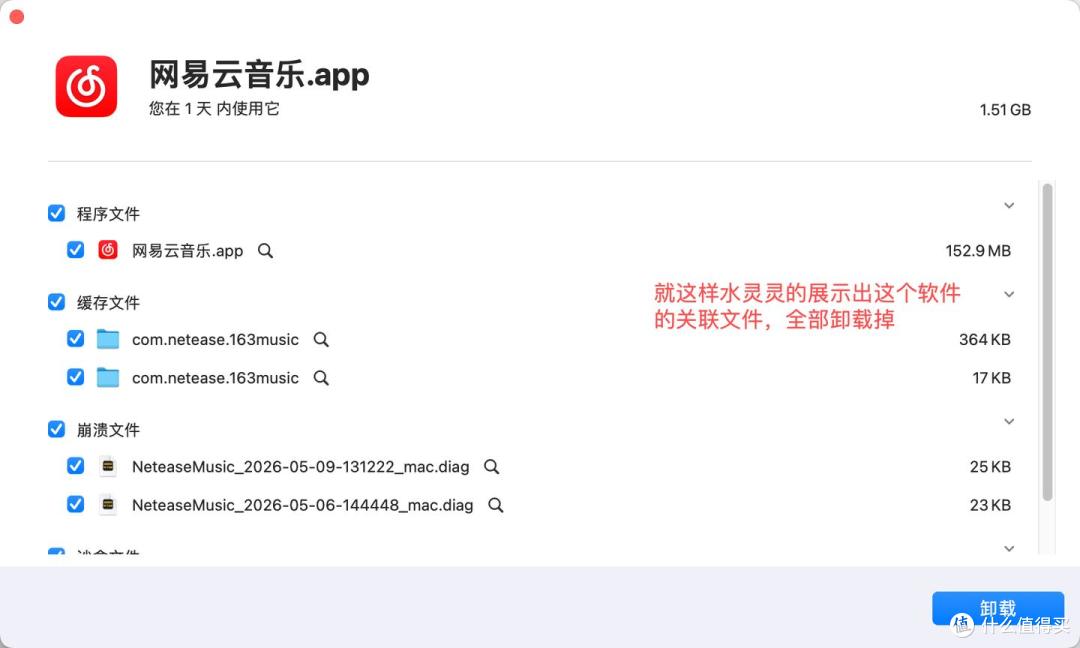This screenshot has width=1080, height=648.
Task: Click file icon of NeteaseMusic_2026-05-06-144448_mac.diag
Action: click(x=107, y=505)
